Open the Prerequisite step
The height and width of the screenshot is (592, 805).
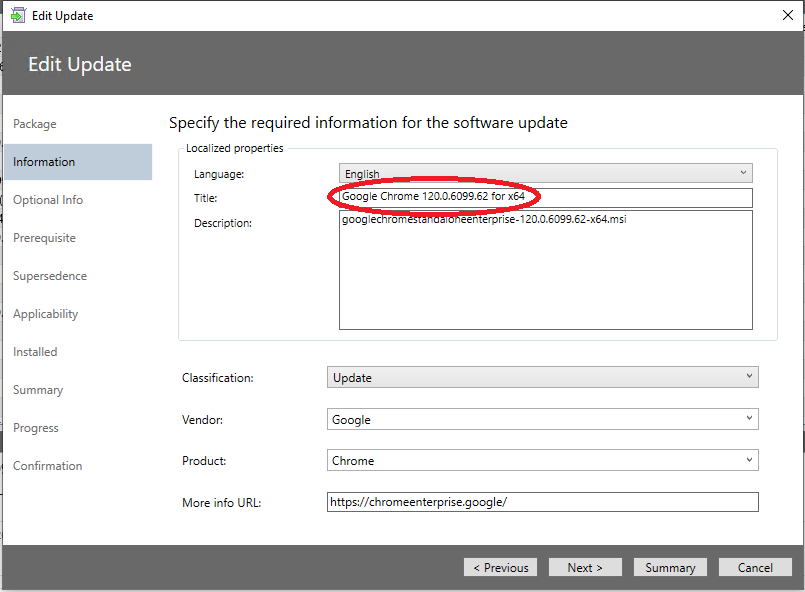click(44, 238)
